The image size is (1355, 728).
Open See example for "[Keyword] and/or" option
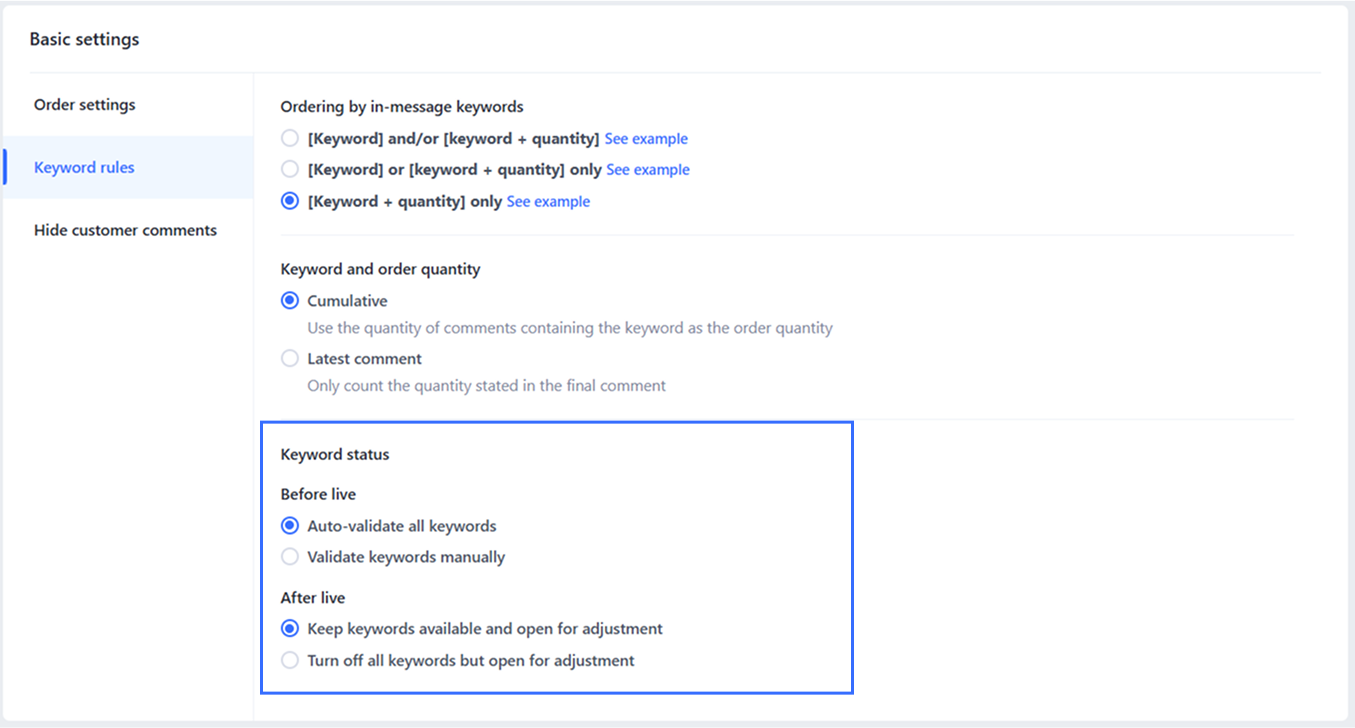click(646, 138)
